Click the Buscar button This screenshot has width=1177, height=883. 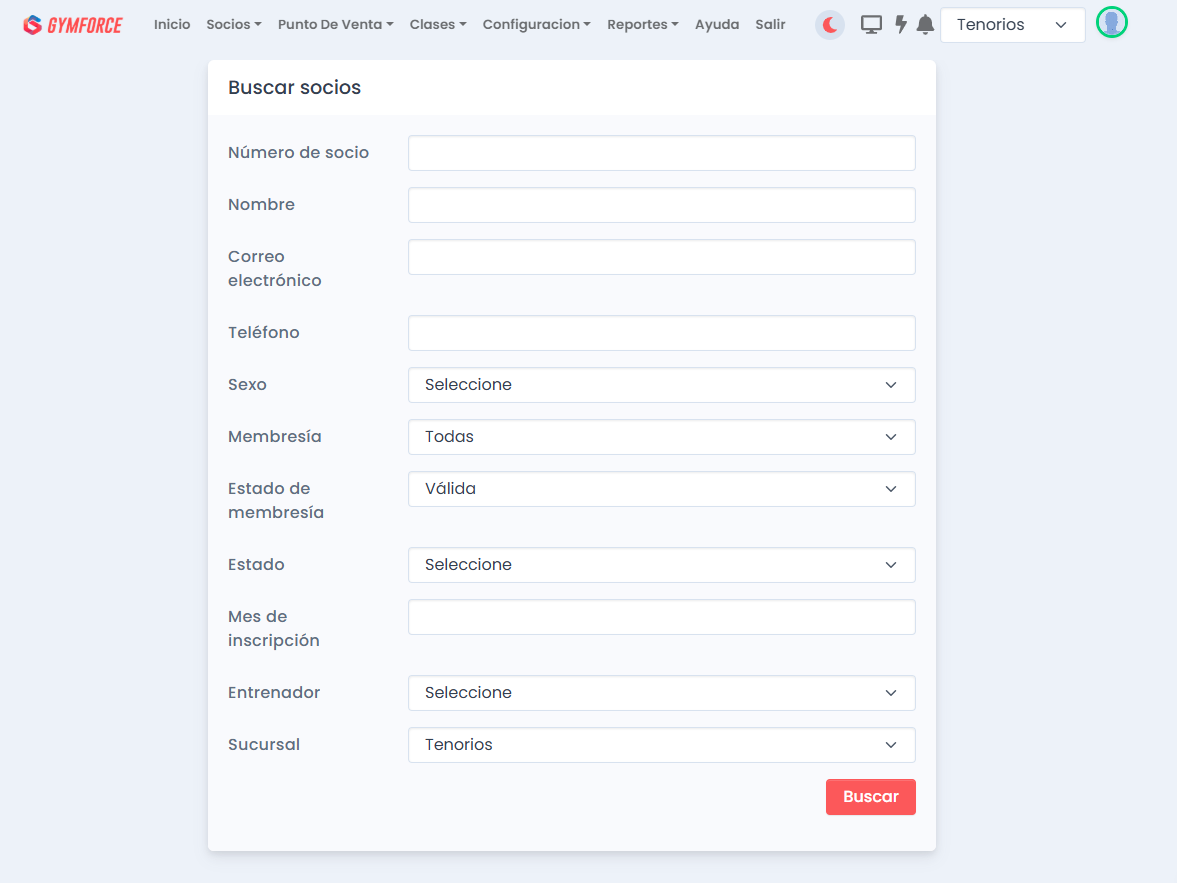pyautogui.click(x=870, y=797)
